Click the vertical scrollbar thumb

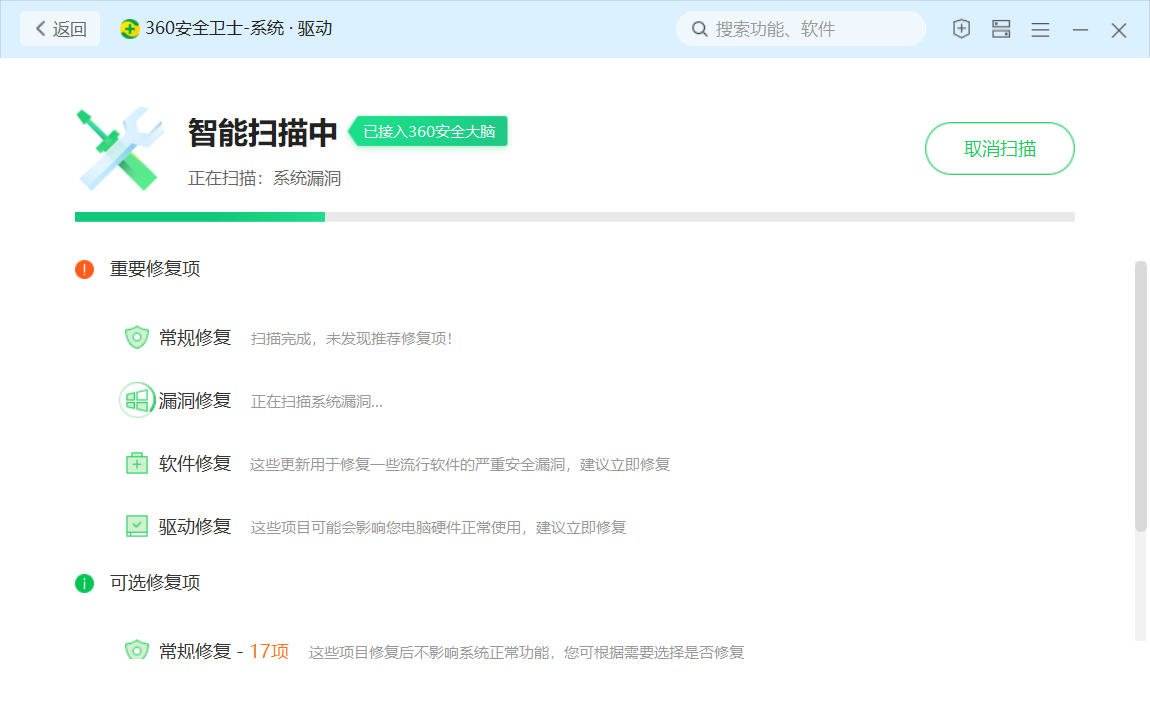click(1140, 395)
